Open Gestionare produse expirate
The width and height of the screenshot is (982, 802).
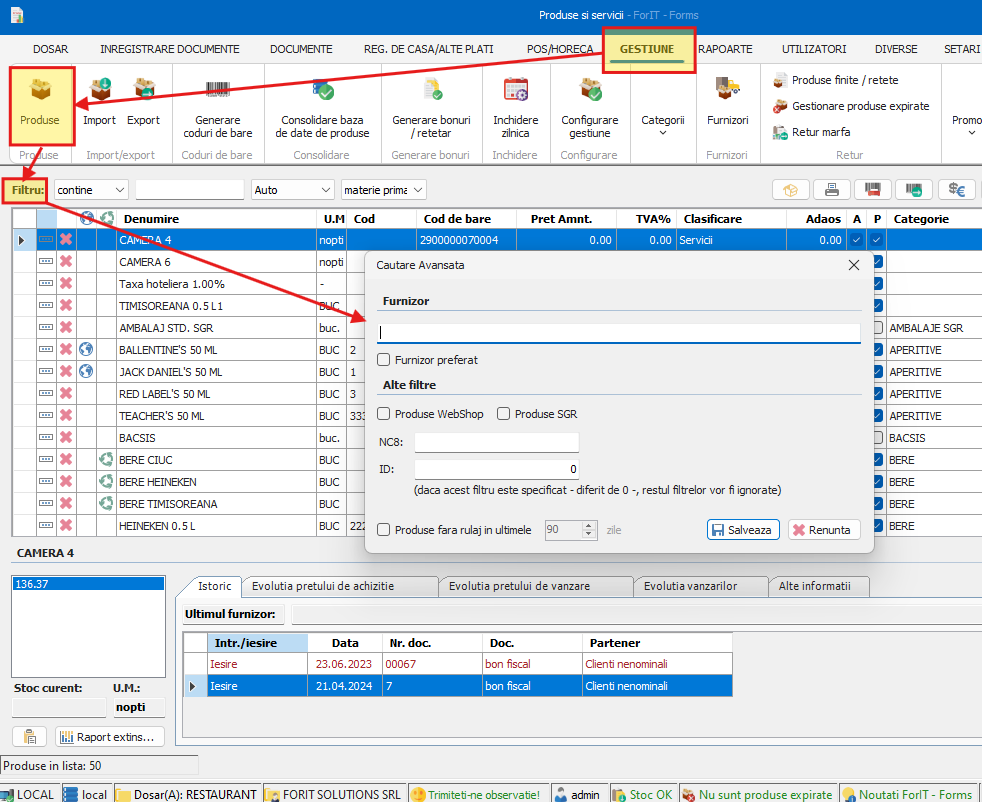(x=852, y=106)
